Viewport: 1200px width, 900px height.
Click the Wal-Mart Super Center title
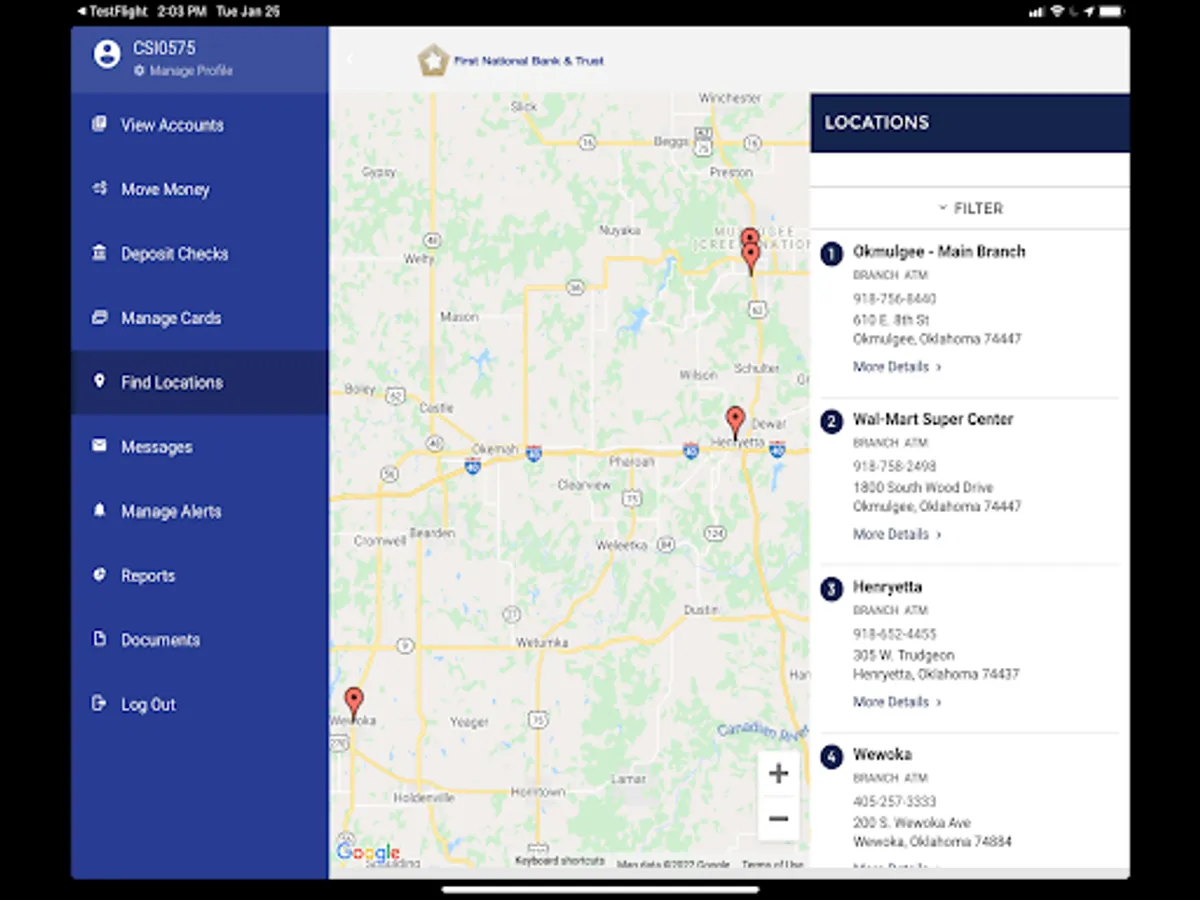[933, 419]
